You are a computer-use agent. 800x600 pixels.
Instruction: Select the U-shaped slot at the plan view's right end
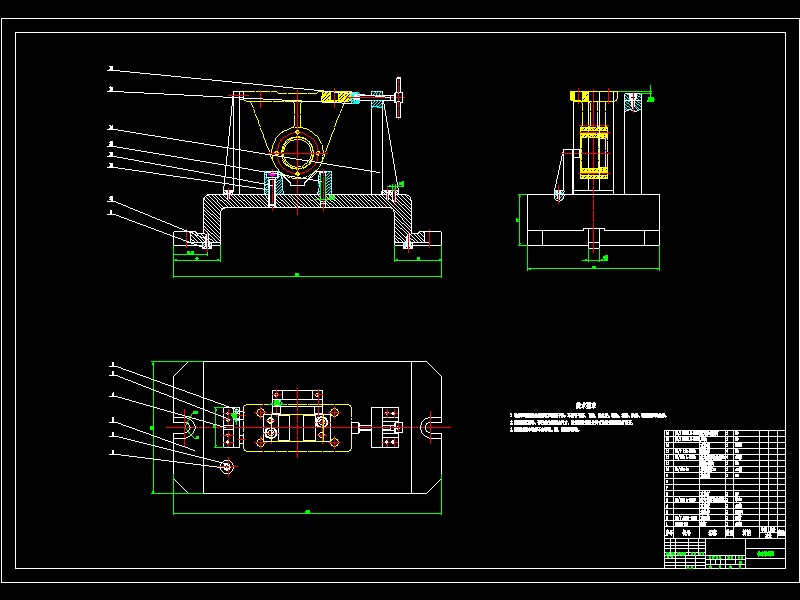[x=431, y=428]
